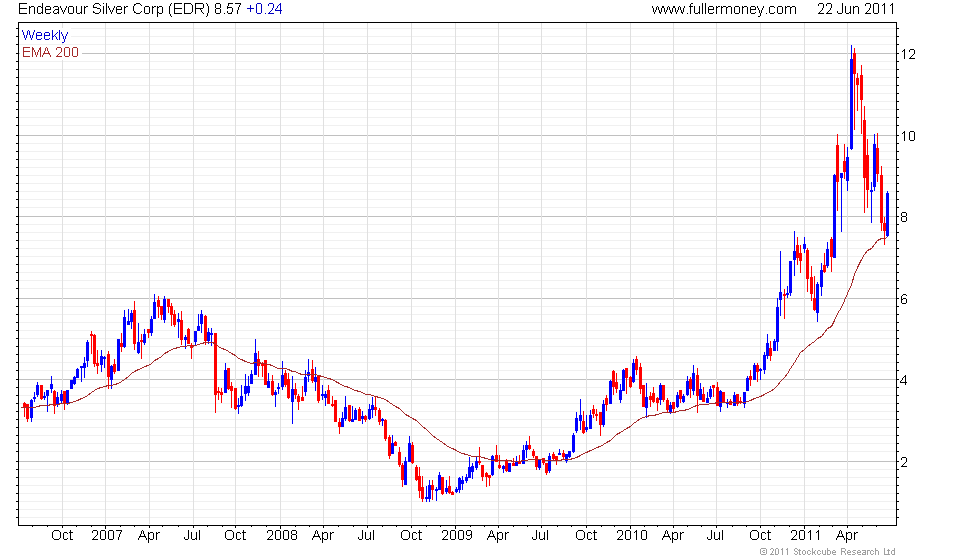Viewport: 980px width, 560px height.
Task: Click the 2011 year label on the time axis
Action: point(805,535)
